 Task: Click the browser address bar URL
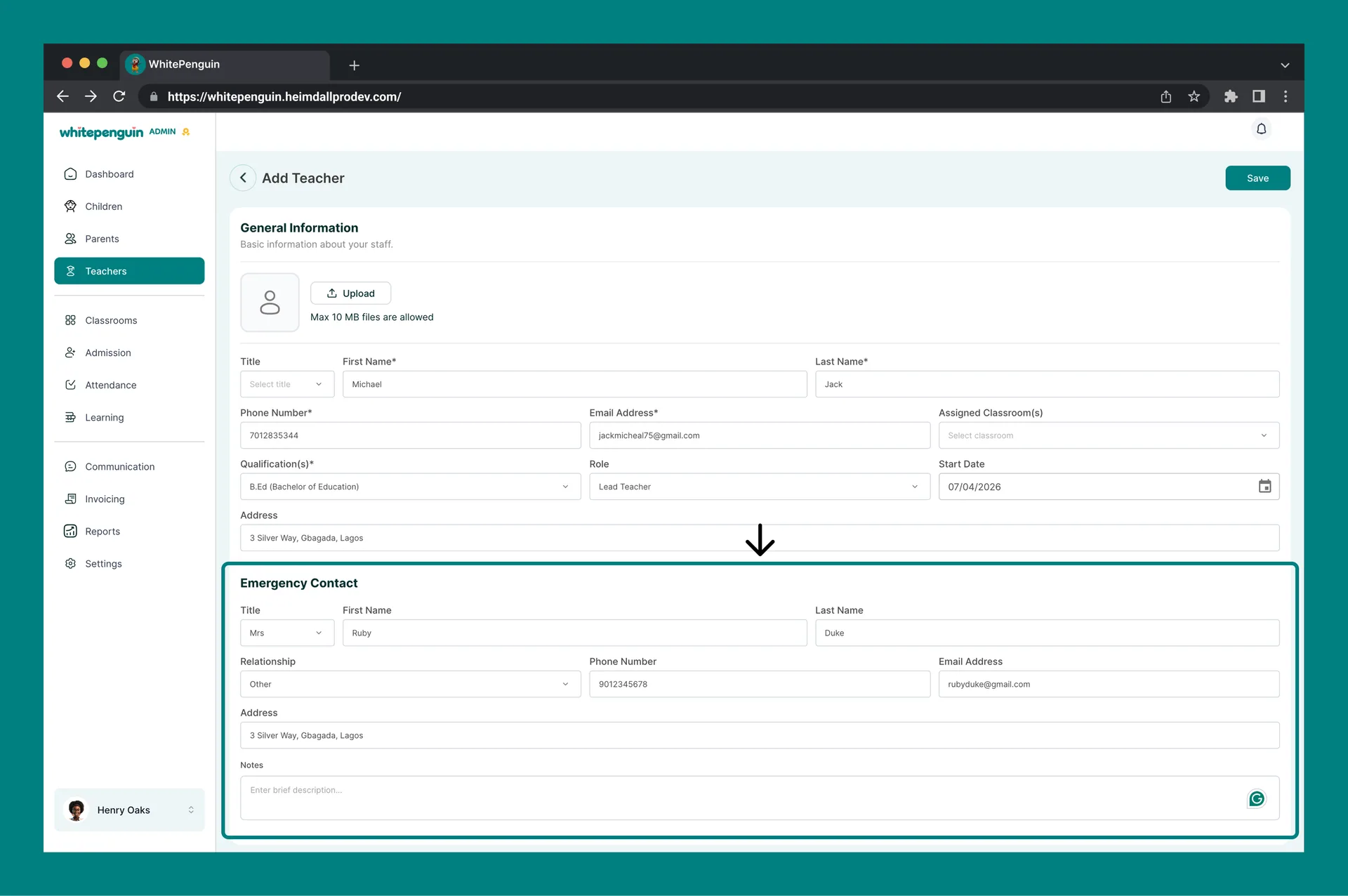(x=284, y=97)
